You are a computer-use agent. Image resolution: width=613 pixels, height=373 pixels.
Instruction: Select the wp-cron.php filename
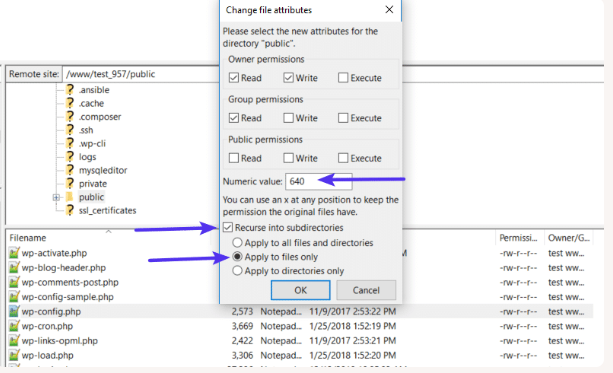pos(47,326)
